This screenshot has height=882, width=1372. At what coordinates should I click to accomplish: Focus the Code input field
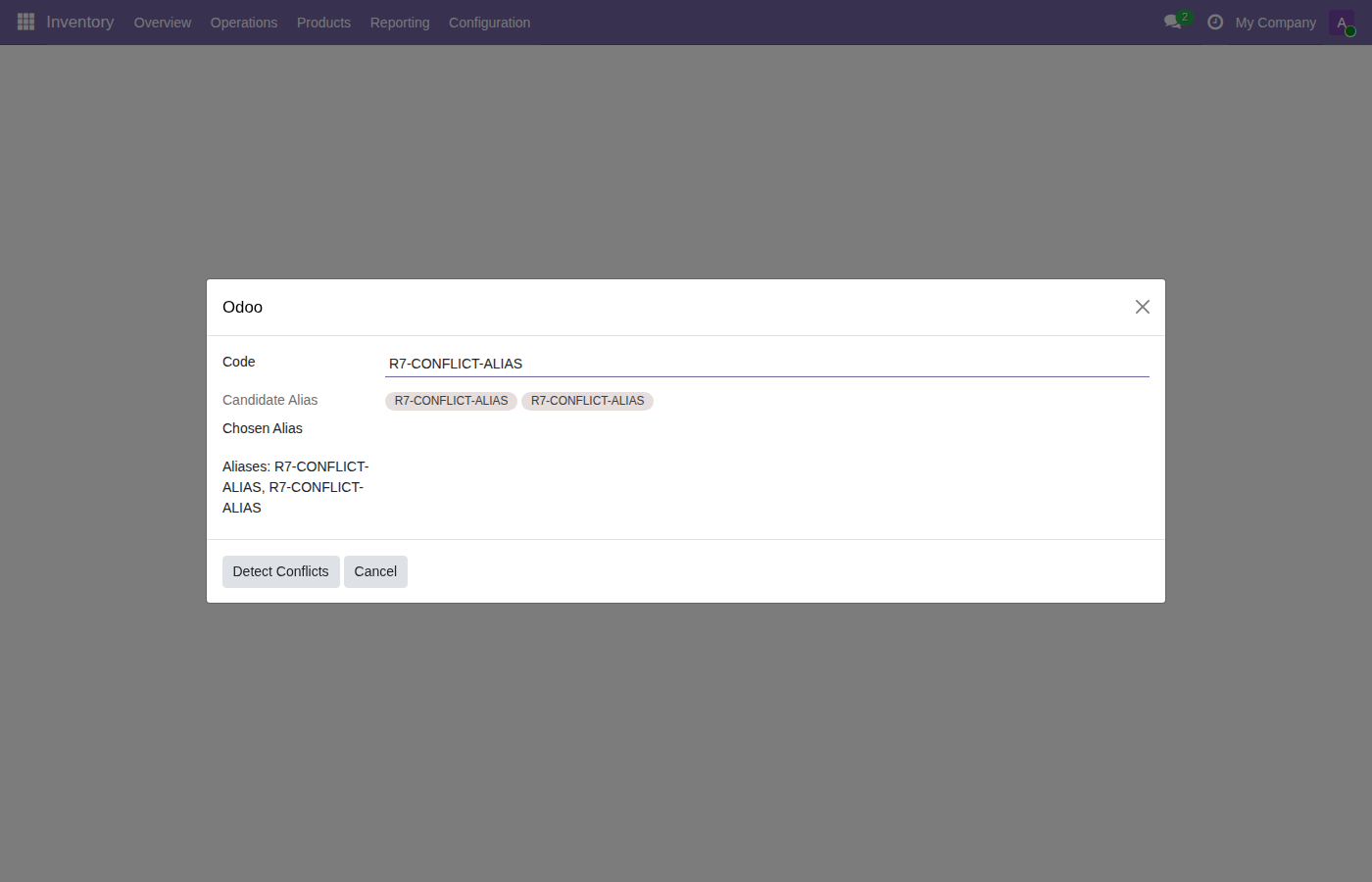tap(767, 364)
